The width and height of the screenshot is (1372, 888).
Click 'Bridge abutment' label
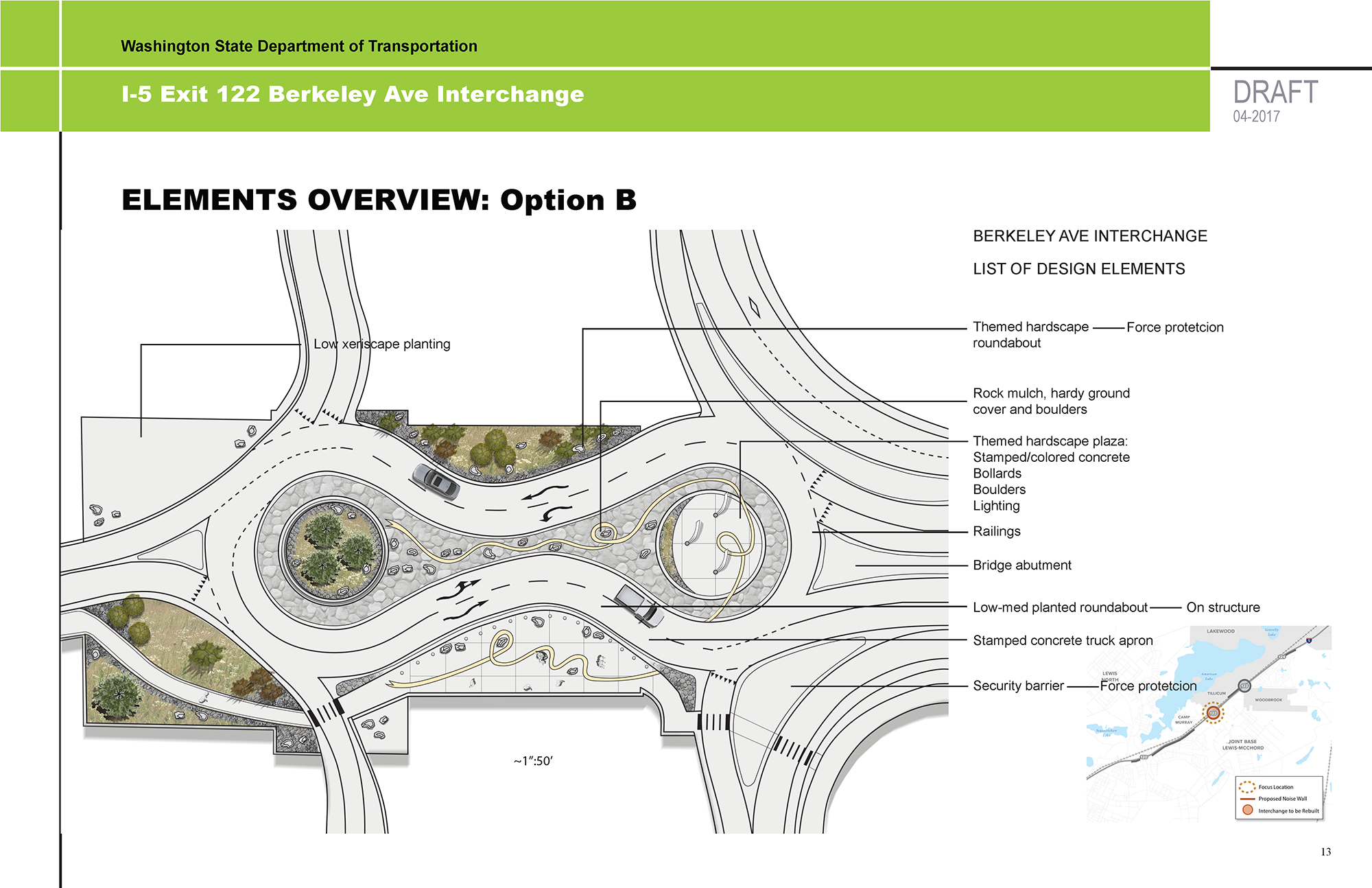click(1022, 565)
